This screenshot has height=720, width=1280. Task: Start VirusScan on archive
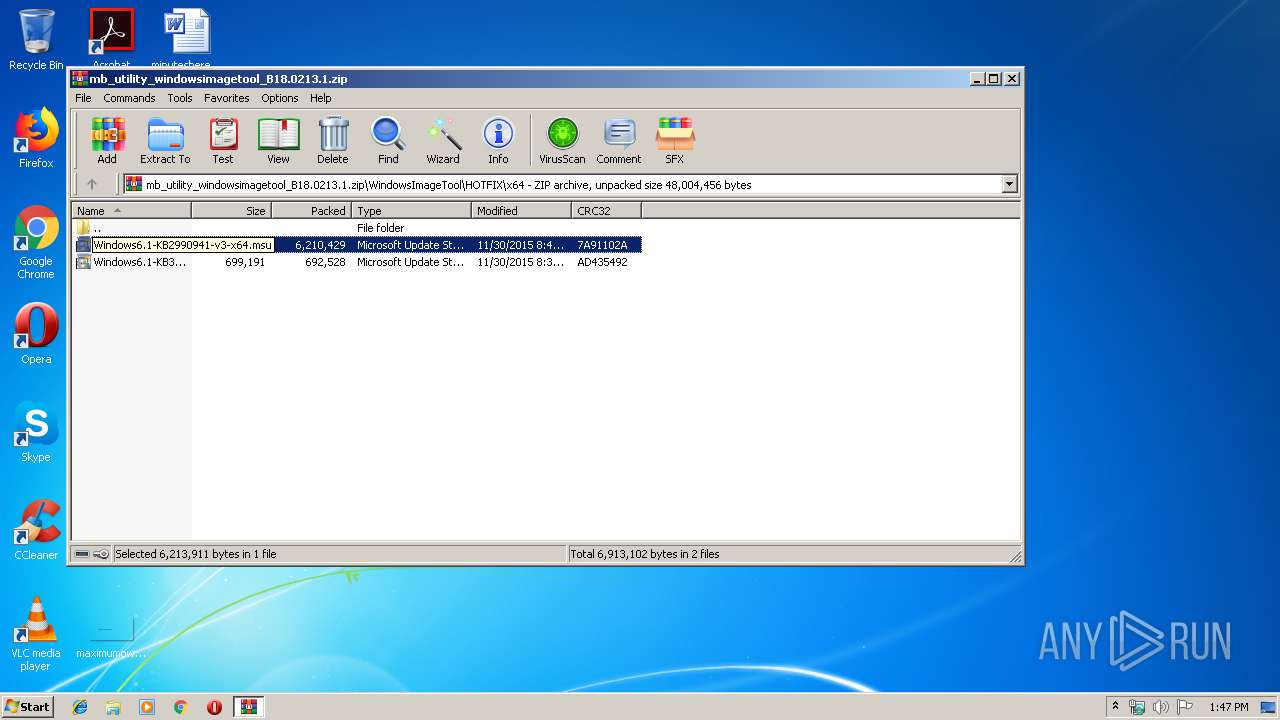(562, 140)
